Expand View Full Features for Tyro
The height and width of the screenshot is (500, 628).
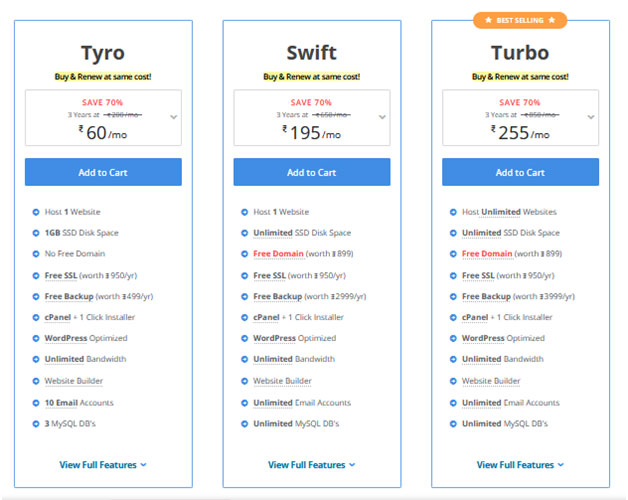click(103, 465)
